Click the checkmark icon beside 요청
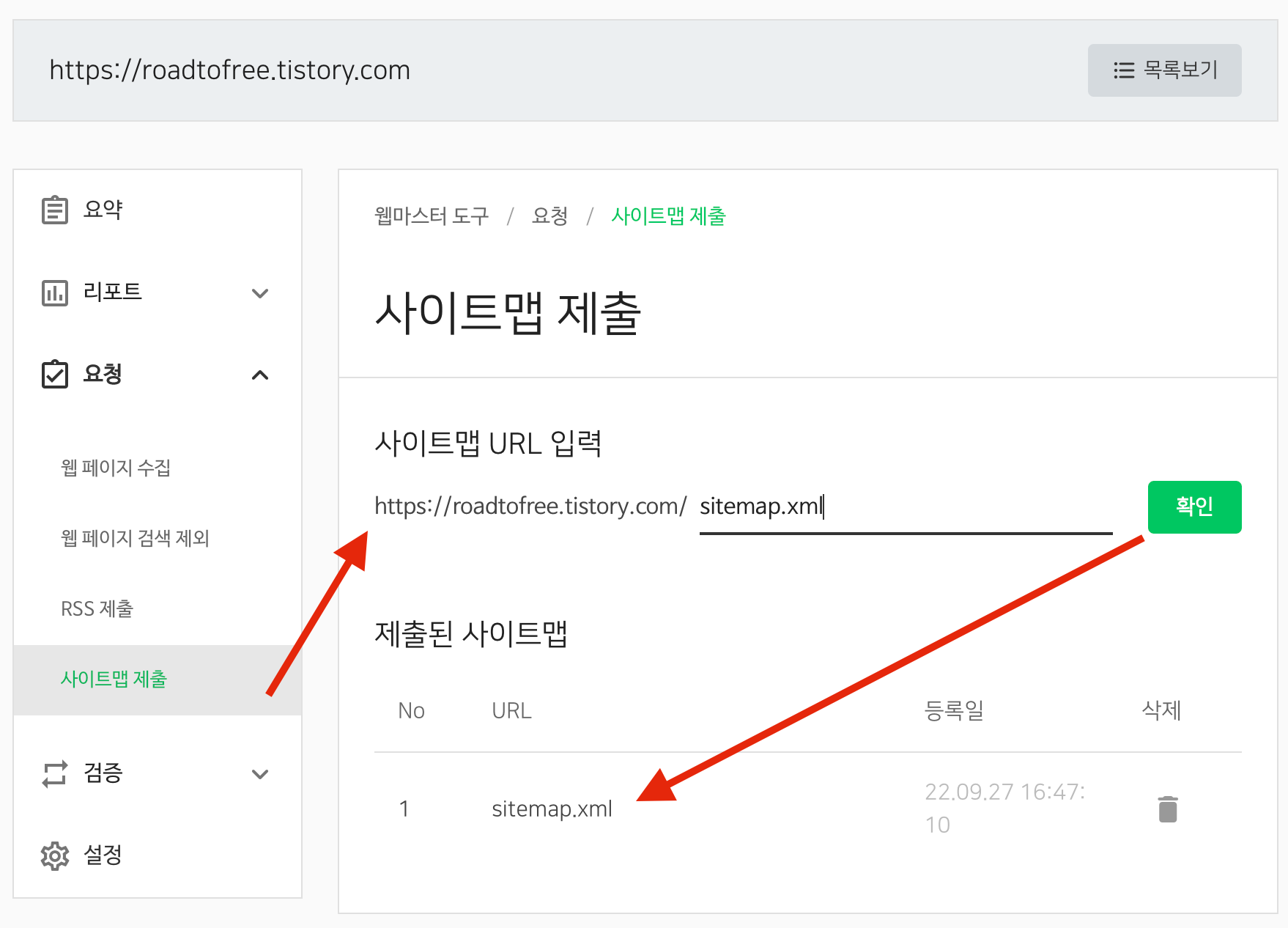This screenshot has height=928, width=1288. pos(53,375)
